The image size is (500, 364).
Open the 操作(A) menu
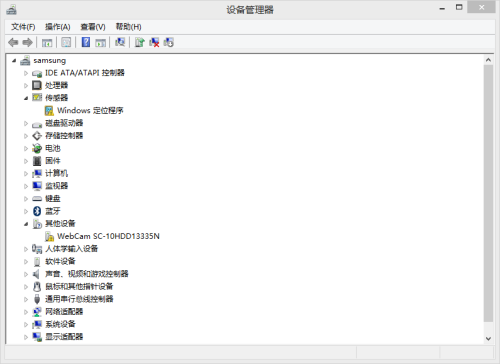pyautogui.click(x=58, y=27)
